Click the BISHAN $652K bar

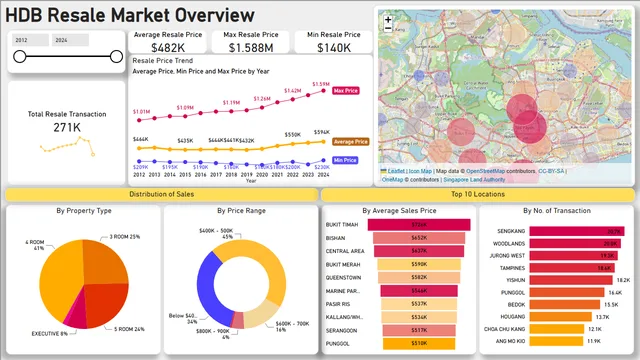pos(419,238)
